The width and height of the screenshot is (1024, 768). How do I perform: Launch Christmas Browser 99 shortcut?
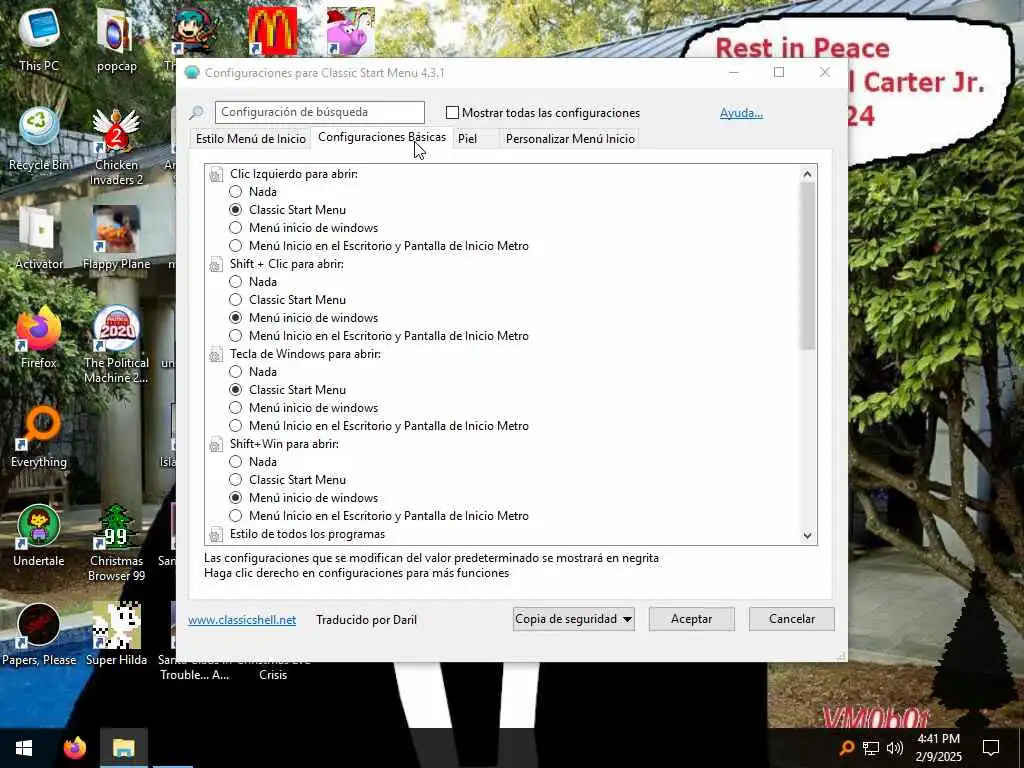[116, 543]
